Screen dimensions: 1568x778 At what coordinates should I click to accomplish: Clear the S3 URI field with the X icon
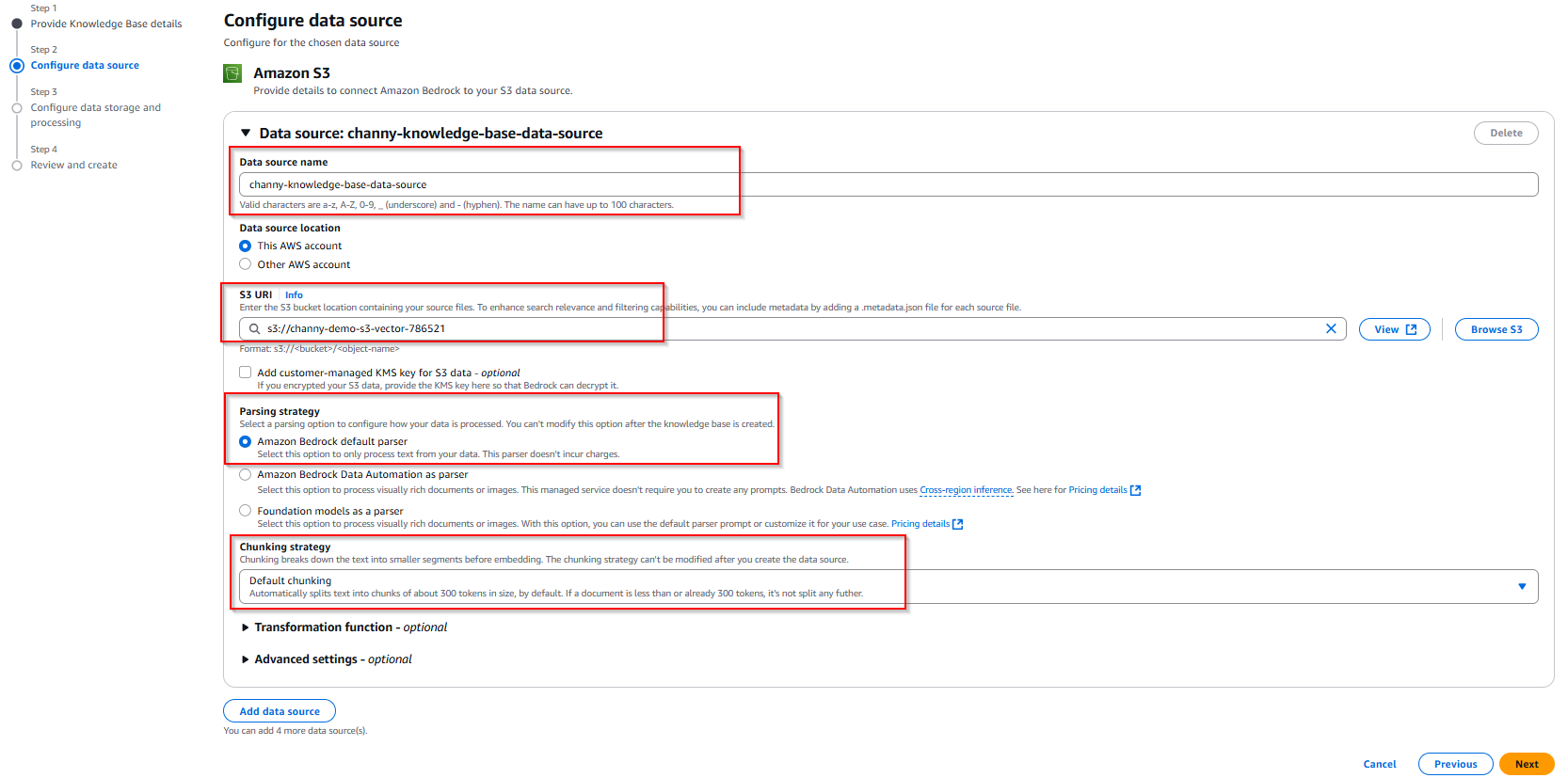(1331, 328)
